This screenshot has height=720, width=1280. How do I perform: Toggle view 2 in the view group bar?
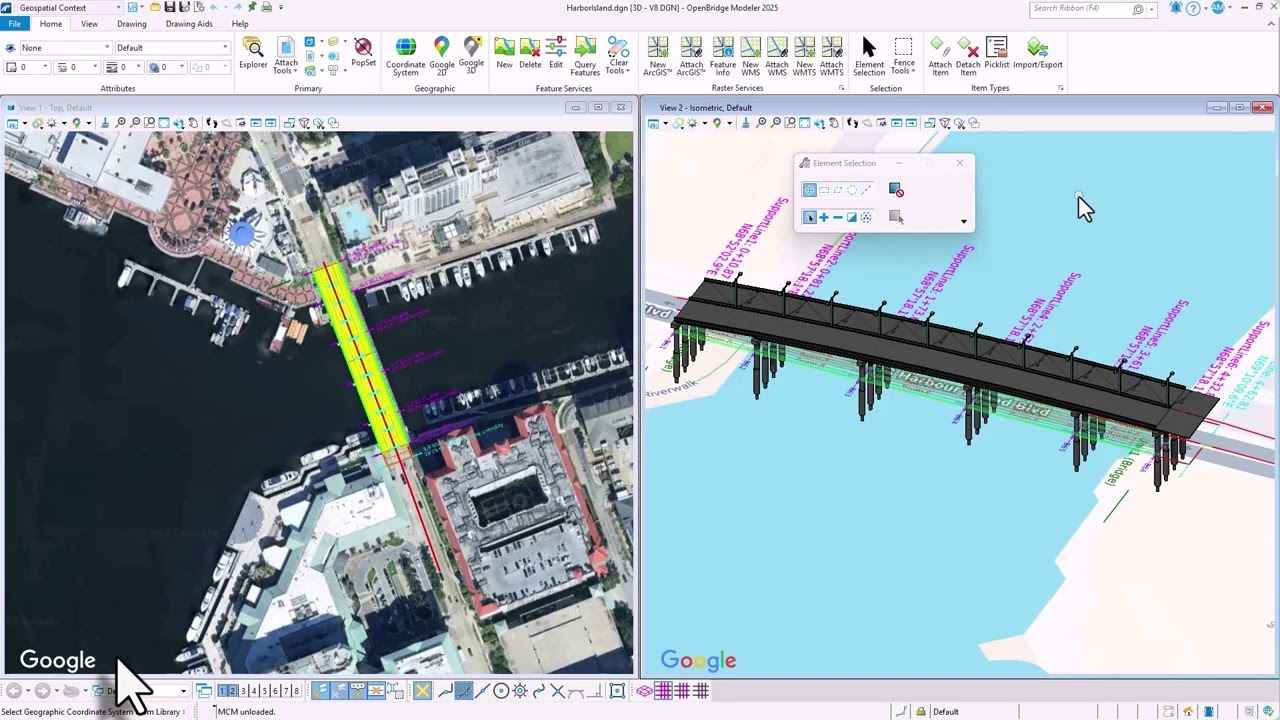[x=233, y=691]
